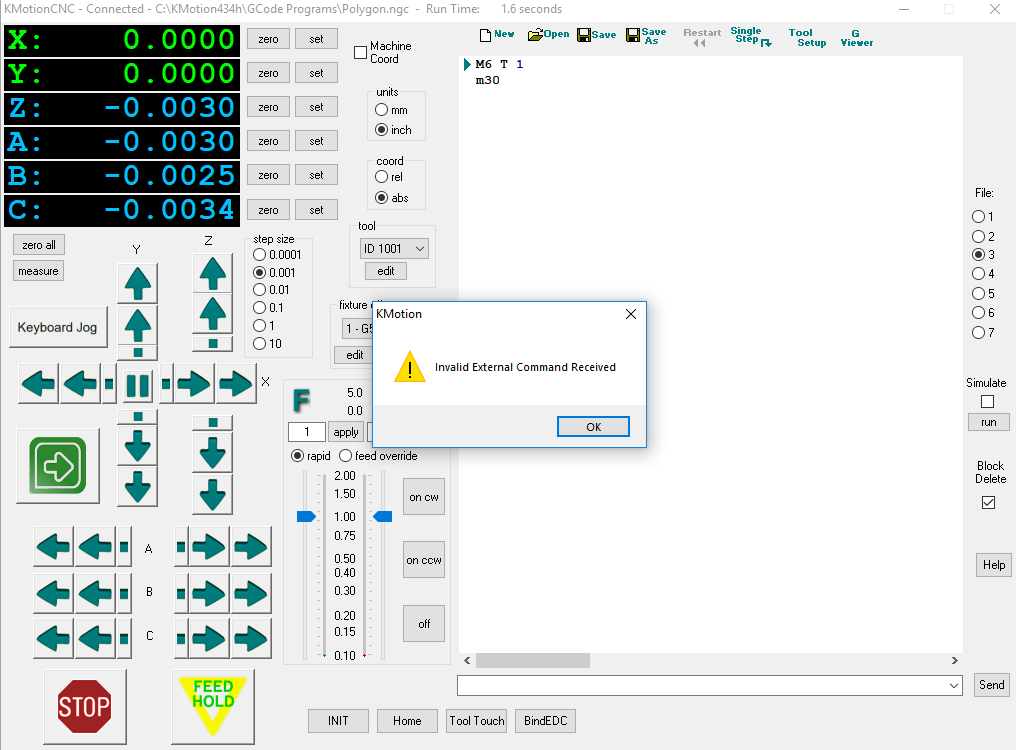Select the mm units radio button
Image resolution: width=1016 pixels, height=750 pixels.
click(x=382, y=110)
